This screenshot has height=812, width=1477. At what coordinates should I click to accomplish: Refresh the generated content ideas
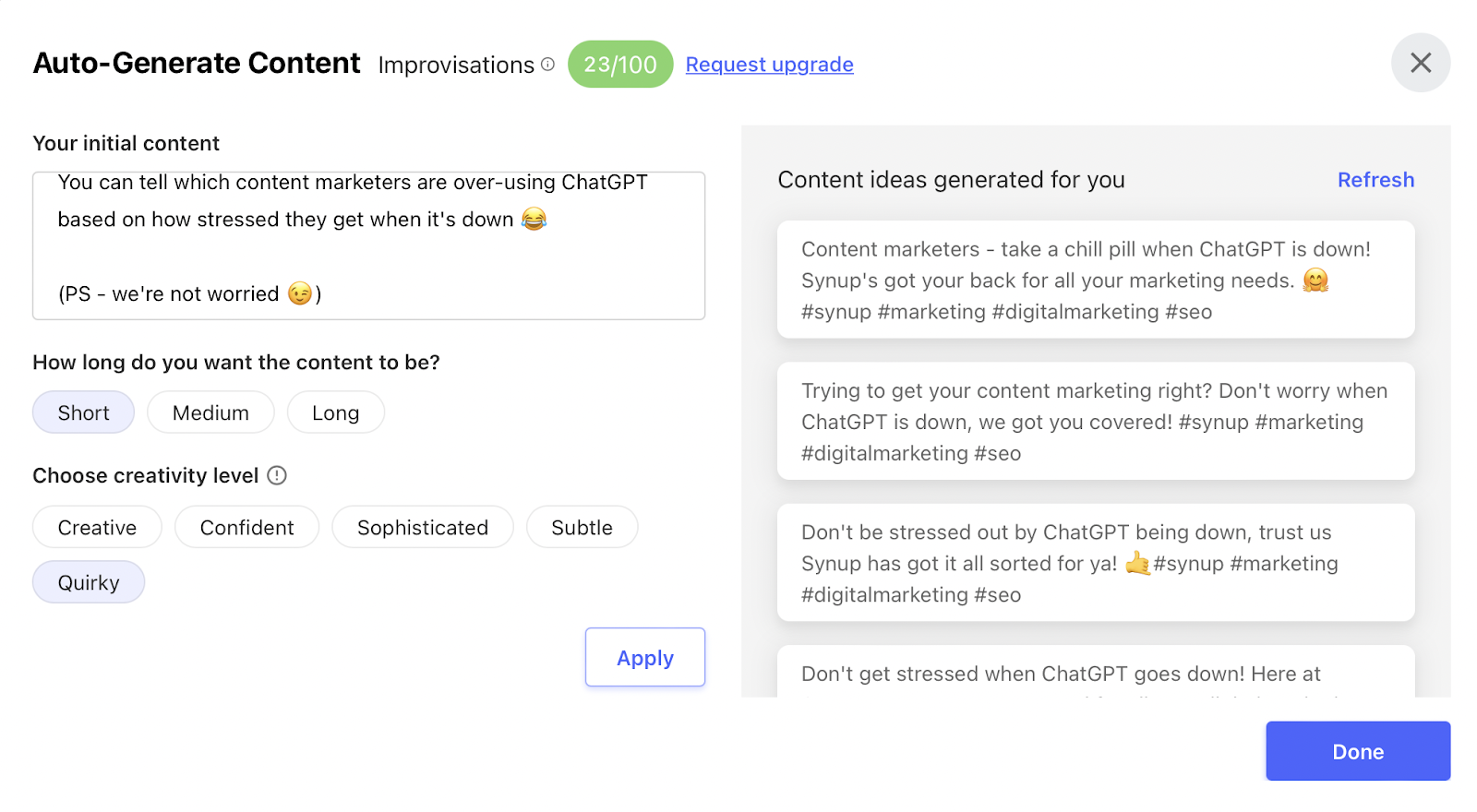pyautogui.click(x=1375, y=180)
